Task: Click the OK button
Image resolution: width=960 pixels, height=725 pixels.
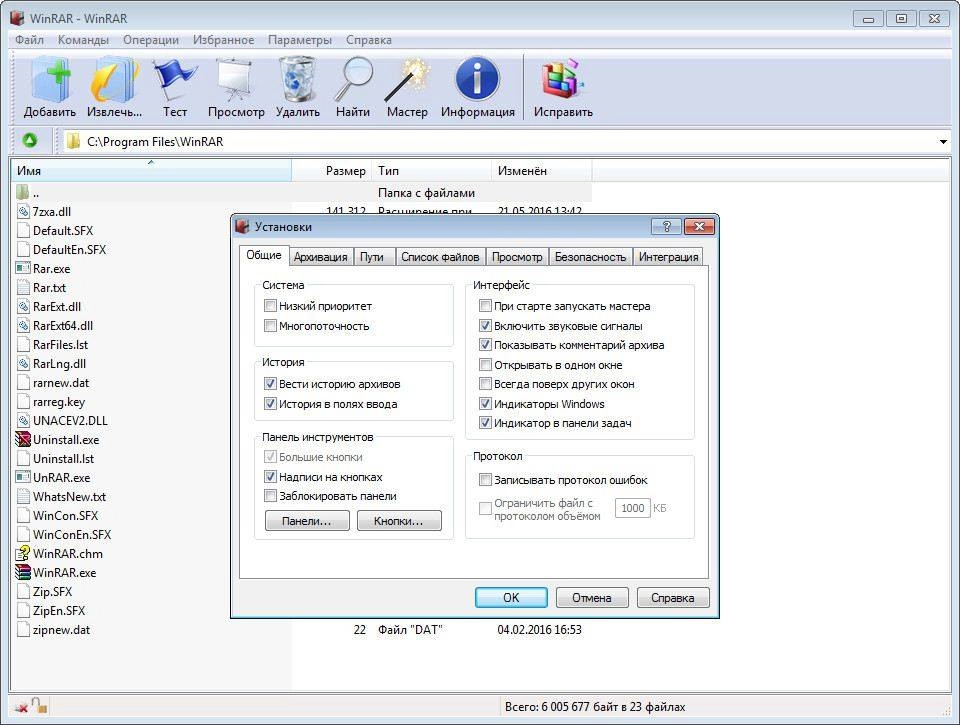Action: click(x=511, y=598)
